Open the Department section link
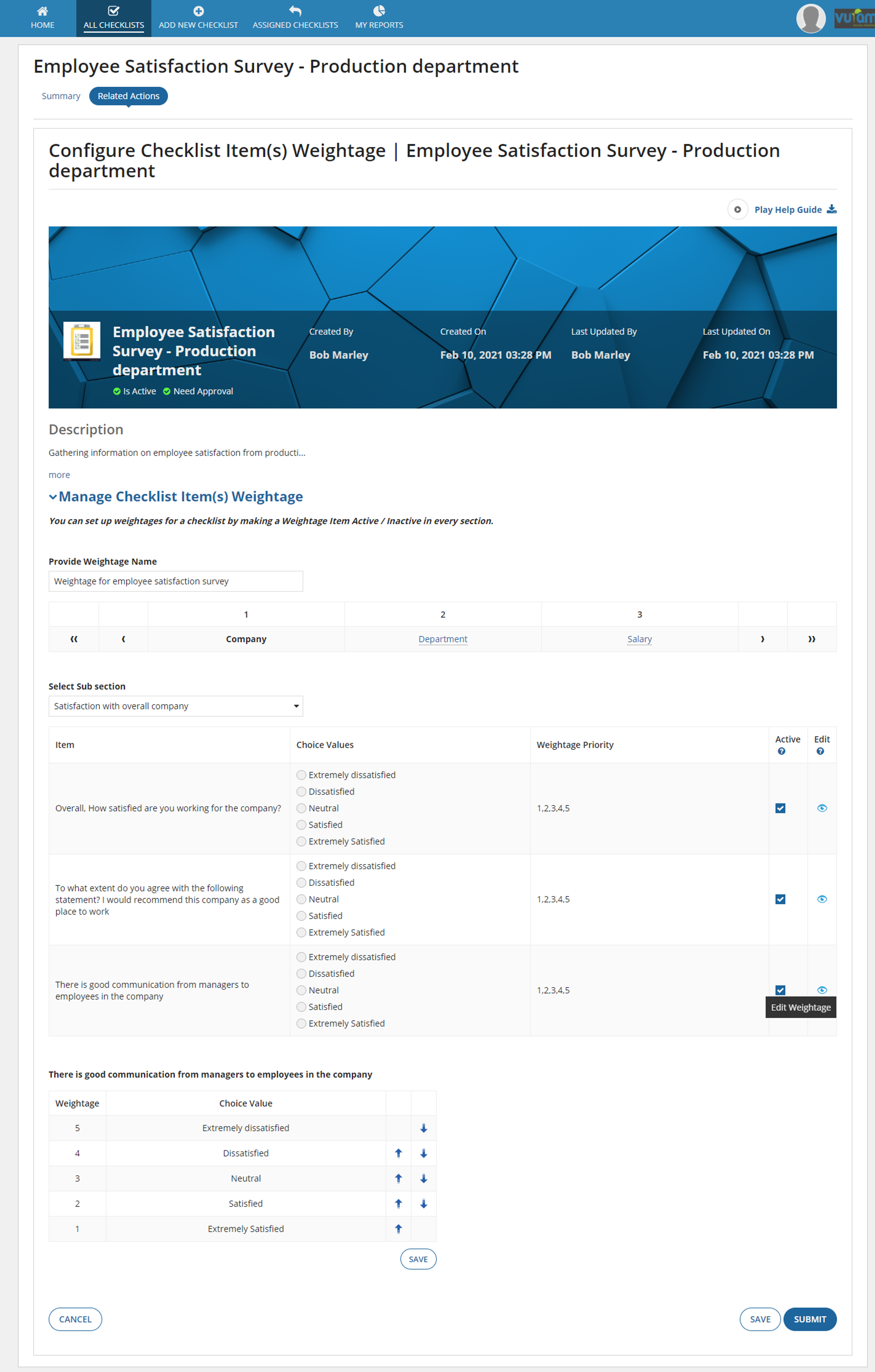This screenshot has height=1372, width=875. (443, 639)
